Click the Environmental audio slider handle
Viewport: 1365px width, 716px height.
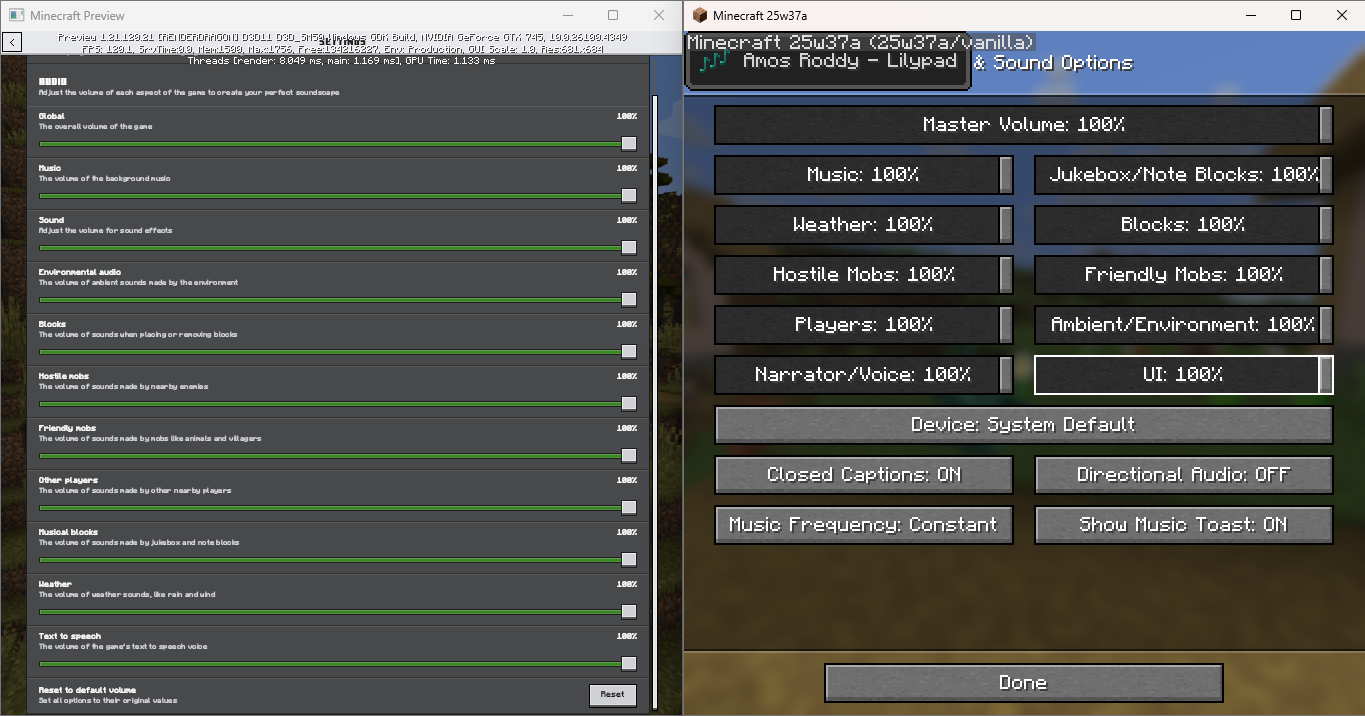click(629, 300)
